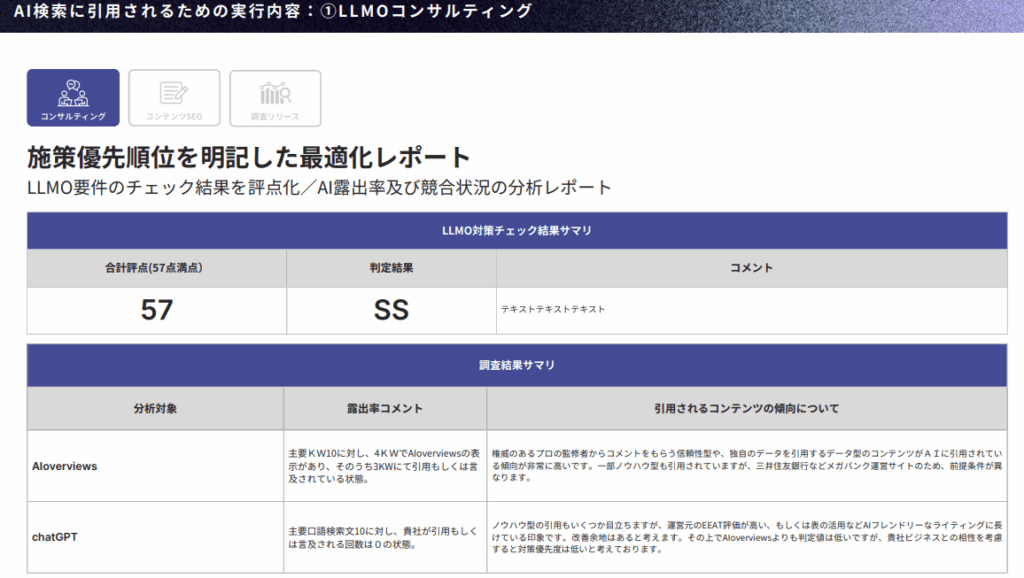
Task: Click the heading 施策優先順位を明記した最適化レポート
Action: coord(248,157)
